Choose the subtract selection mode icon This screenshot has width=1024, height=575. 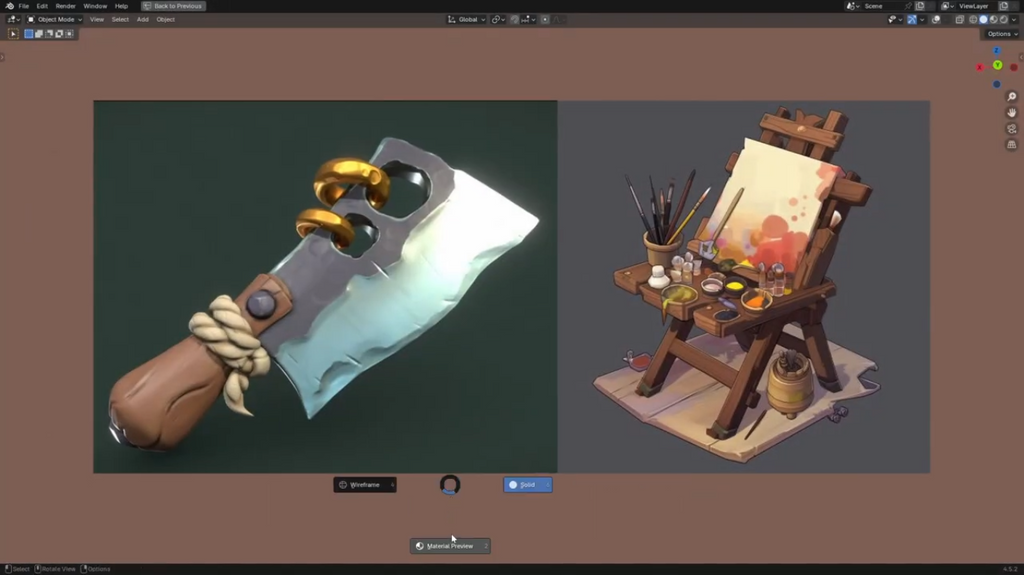pos(49,34)
